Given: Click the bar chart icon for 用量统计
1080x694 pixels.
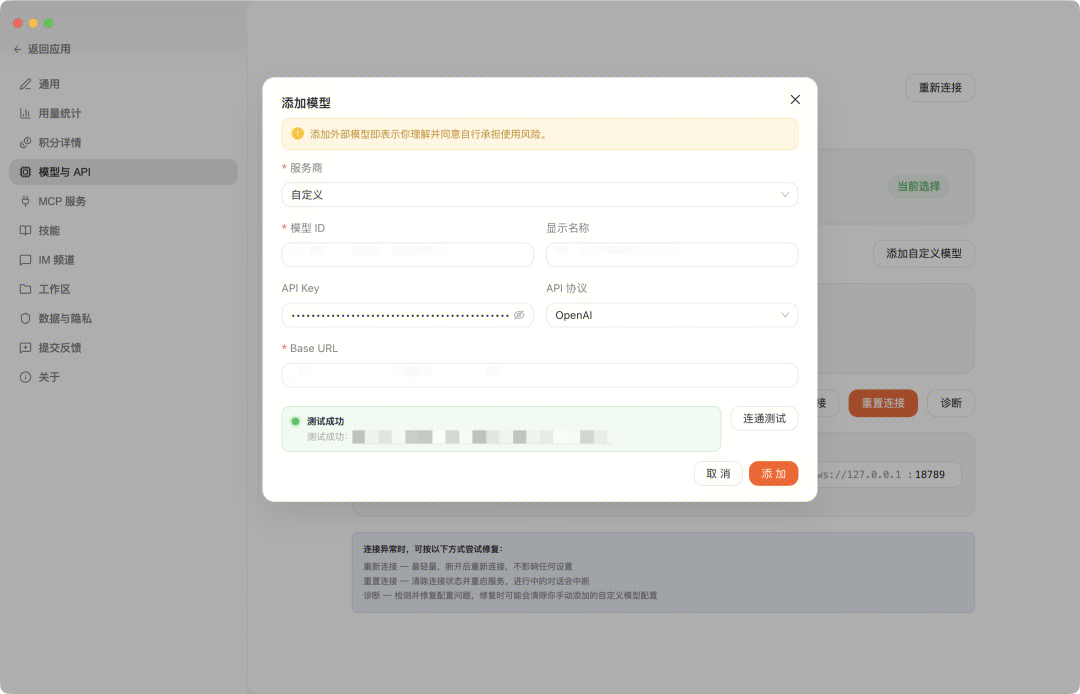Looking at the screenshot, I should tap(26, 114).
